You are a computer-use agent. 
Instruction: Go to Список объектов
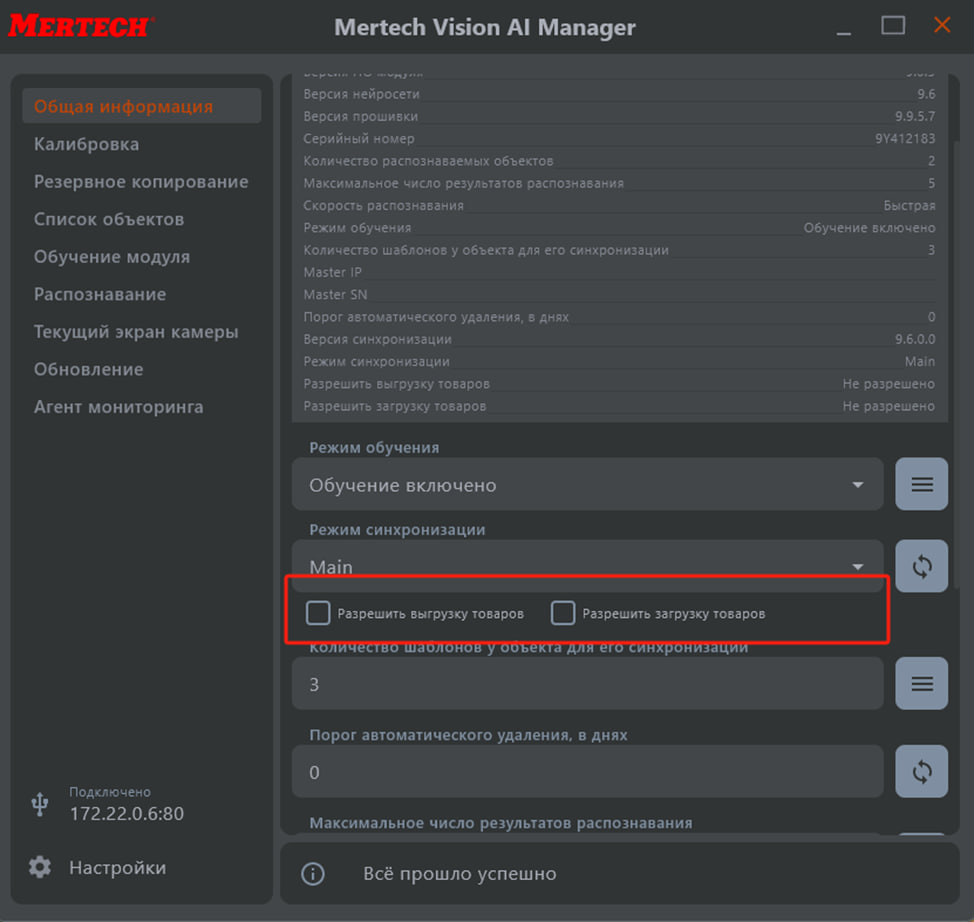(x=108, y=219)
